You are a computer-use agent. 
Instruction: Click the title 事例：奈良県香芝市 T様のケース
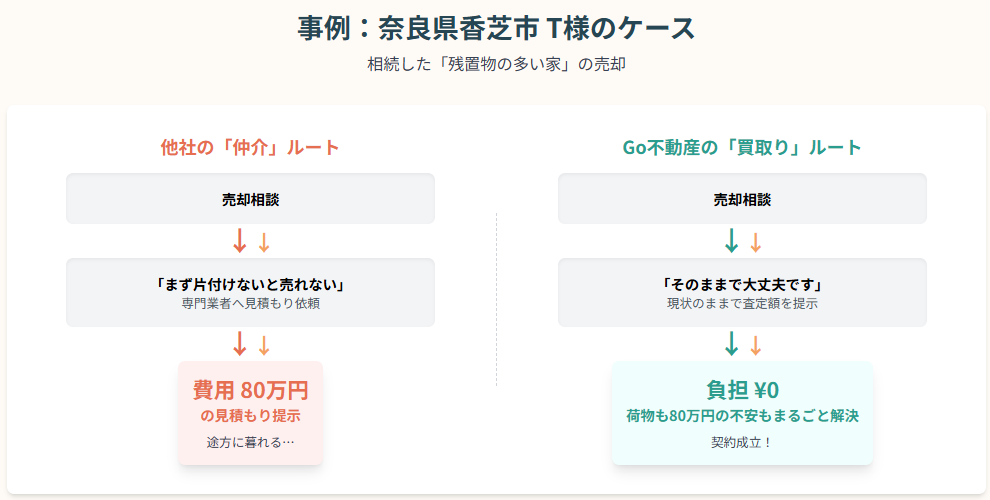(x=496, y=27)
